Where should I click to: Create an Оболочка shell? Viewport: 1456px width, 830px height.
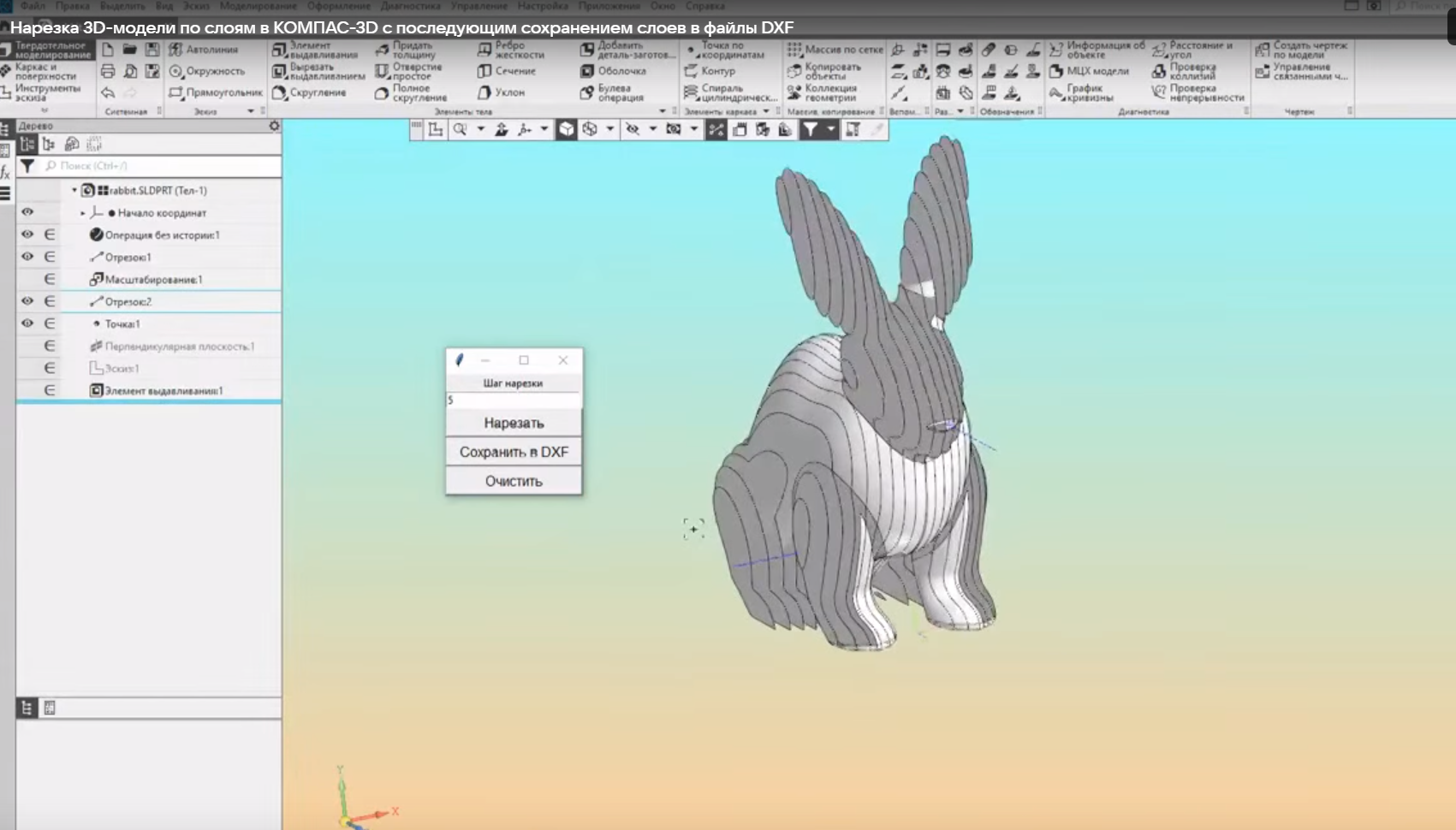click(613, 71)
